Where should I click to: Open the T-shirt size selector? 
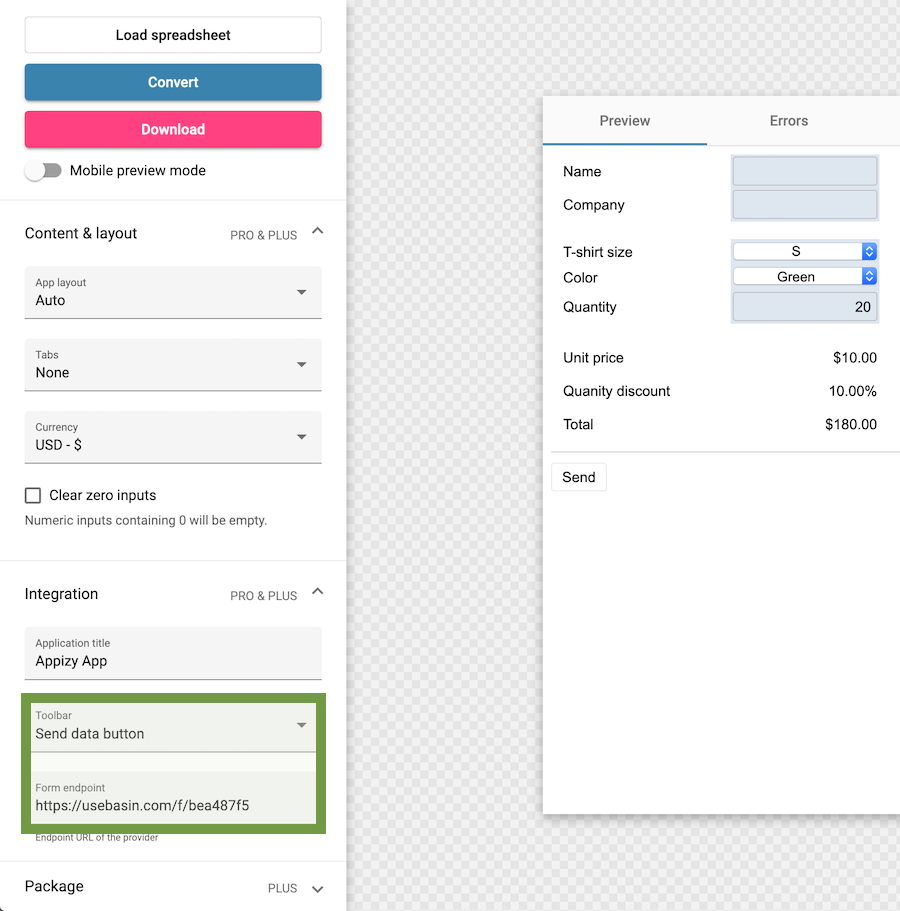click(x=805, y=251)
